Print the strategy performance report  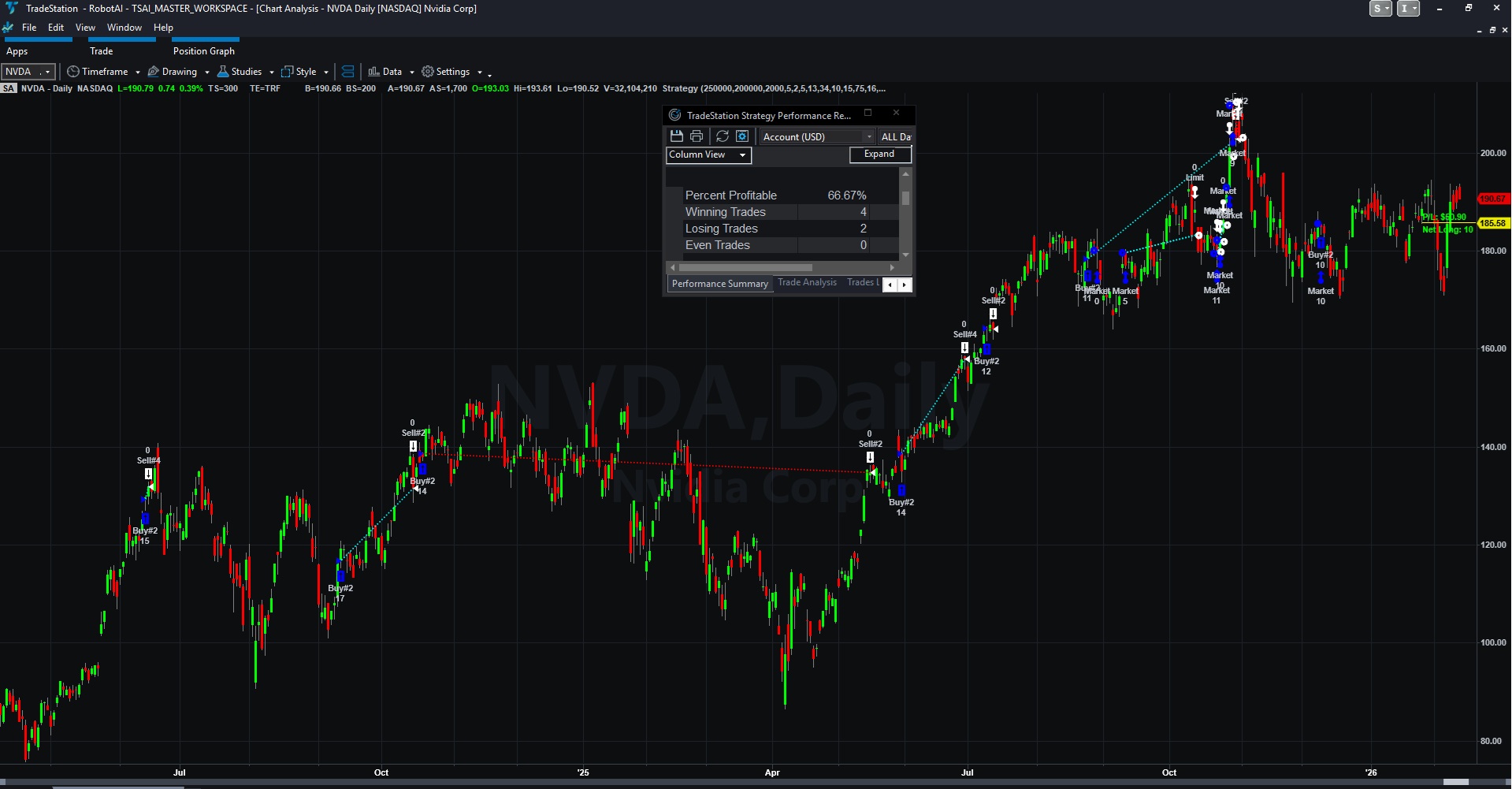pos(696,136)
